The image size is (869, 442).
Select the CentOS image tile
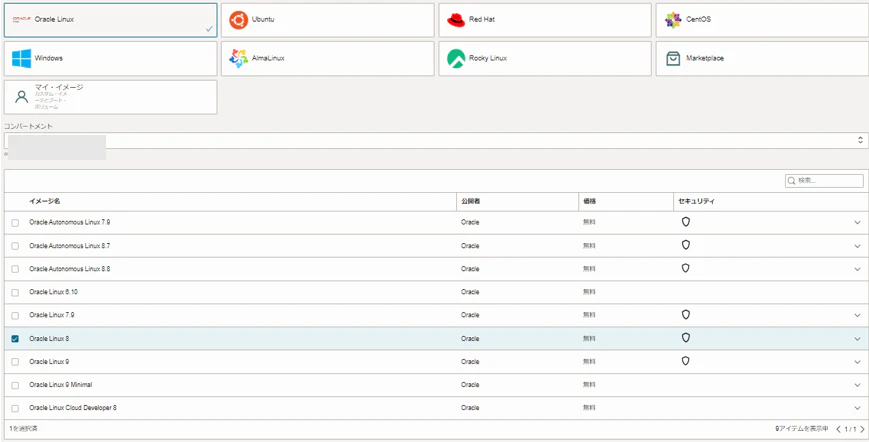click(762, 20)
